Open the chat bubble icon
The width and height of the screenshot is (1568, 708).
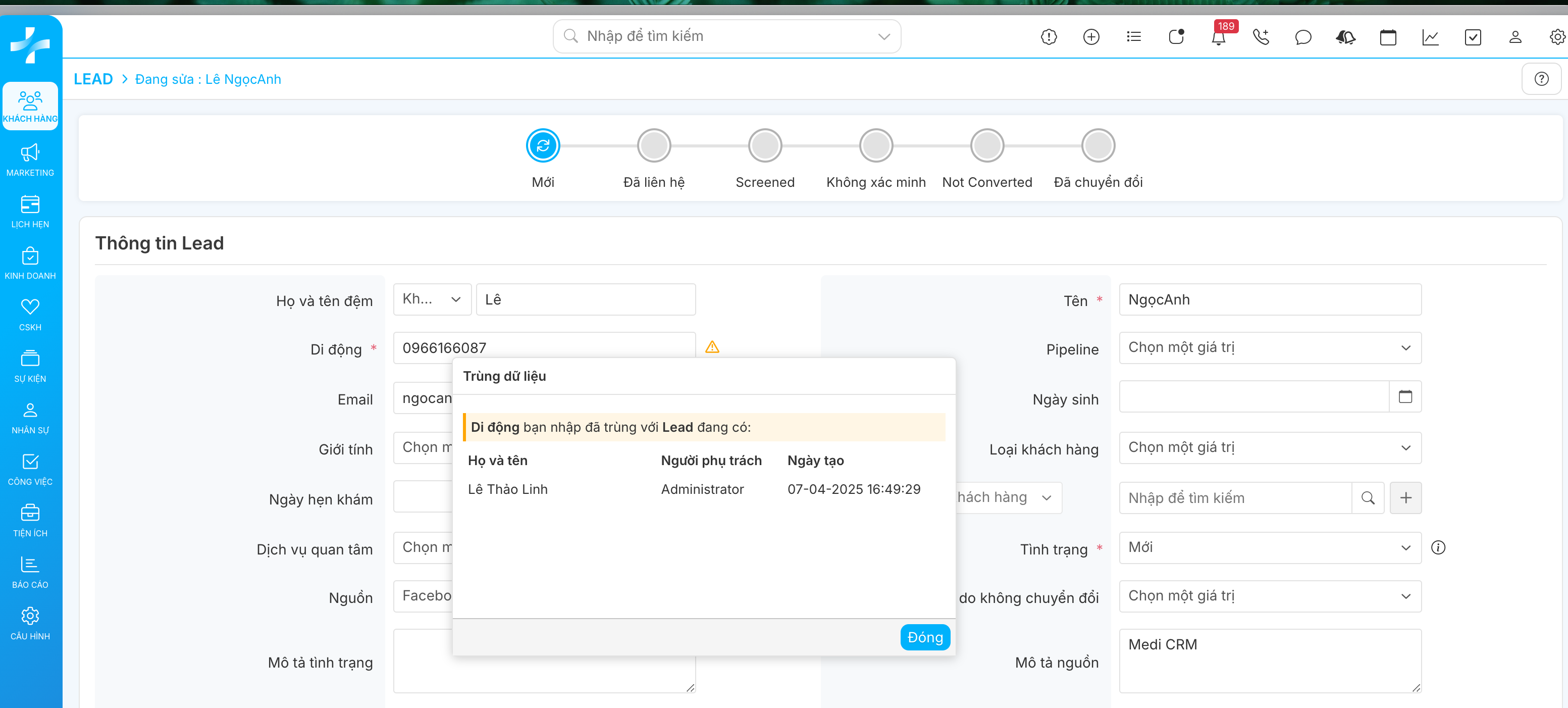tap(1302, 37)
